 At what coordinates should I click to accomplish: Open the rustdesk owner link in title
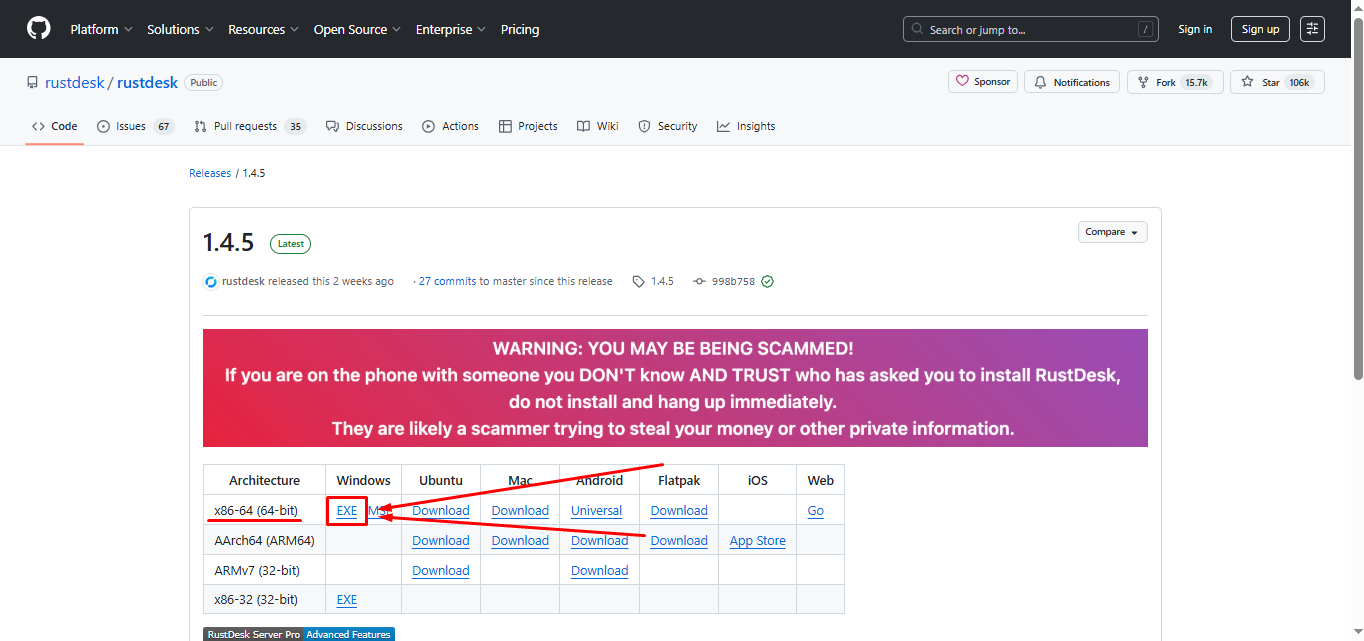pyautogui.click(x=74, y=83)
